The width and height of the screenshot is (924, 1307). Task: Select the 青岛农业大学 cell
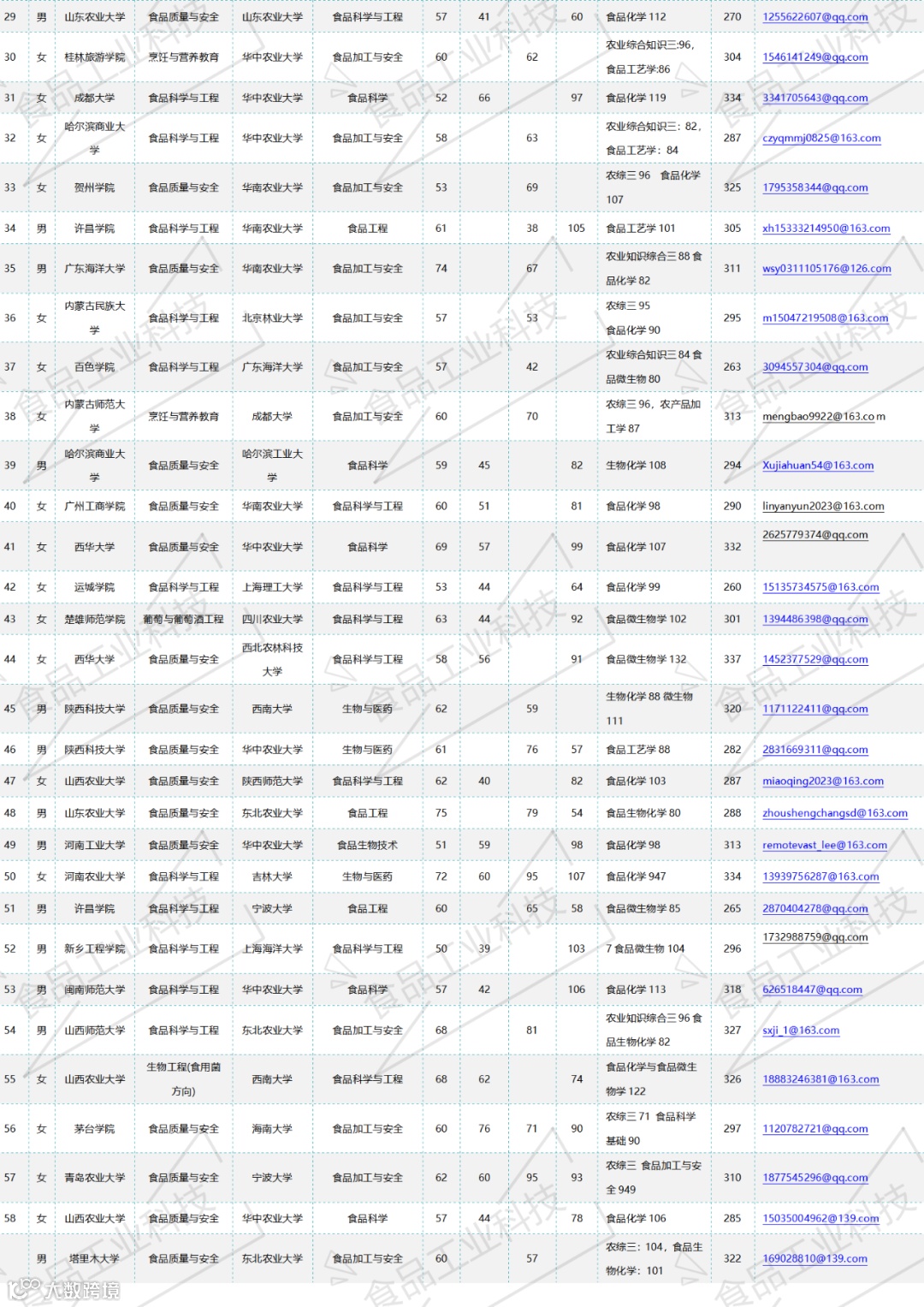(x=94, y=1178)
